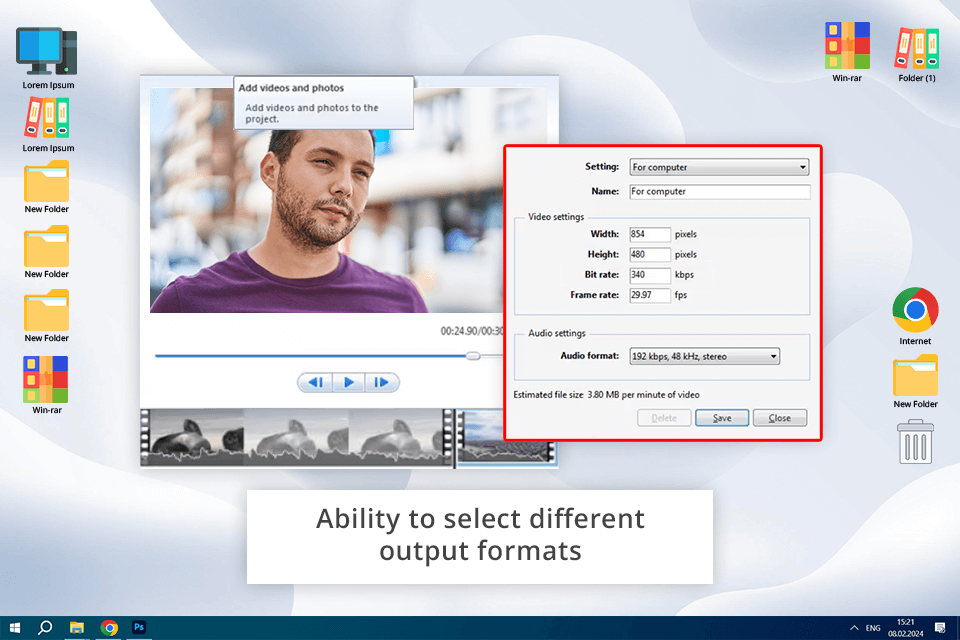Step forward to the next frame
Image resolution: width=960 pixels, height=640 pixels.
click(382, 382)
